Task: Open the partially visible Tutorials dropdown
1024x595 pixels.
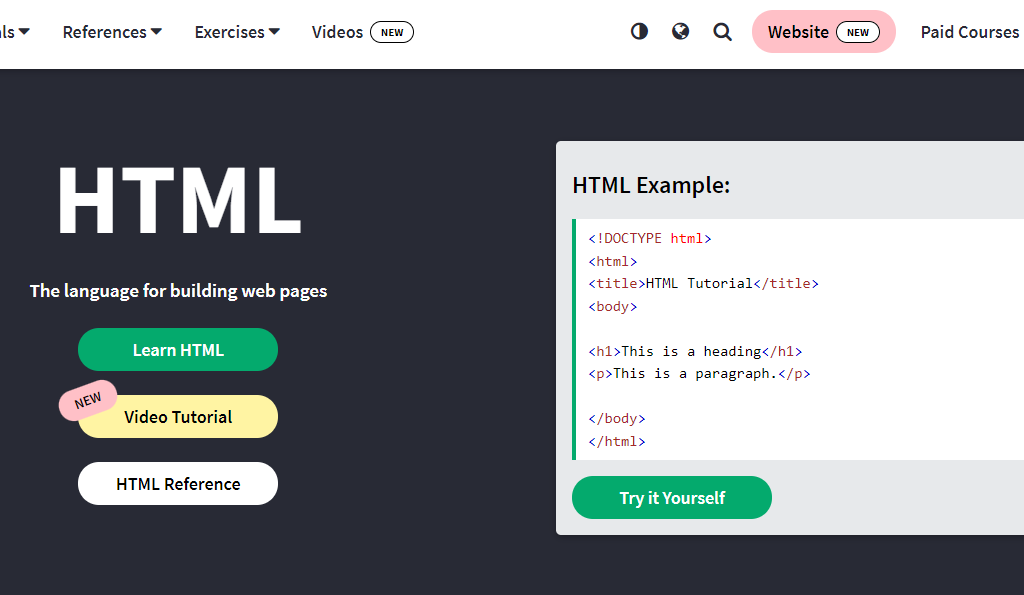Action: pos(14,32)
